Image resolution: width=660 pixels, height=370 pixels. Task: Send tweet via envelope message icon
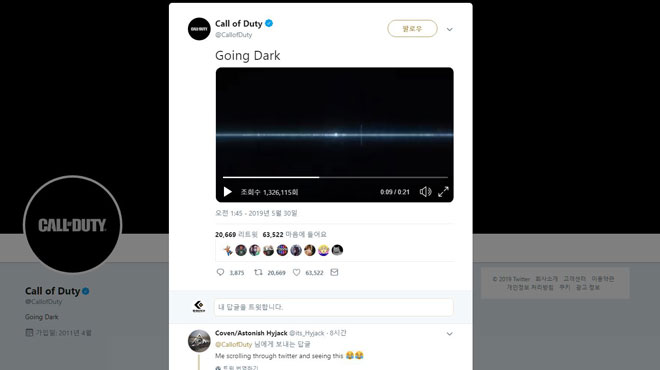(334, 272)
